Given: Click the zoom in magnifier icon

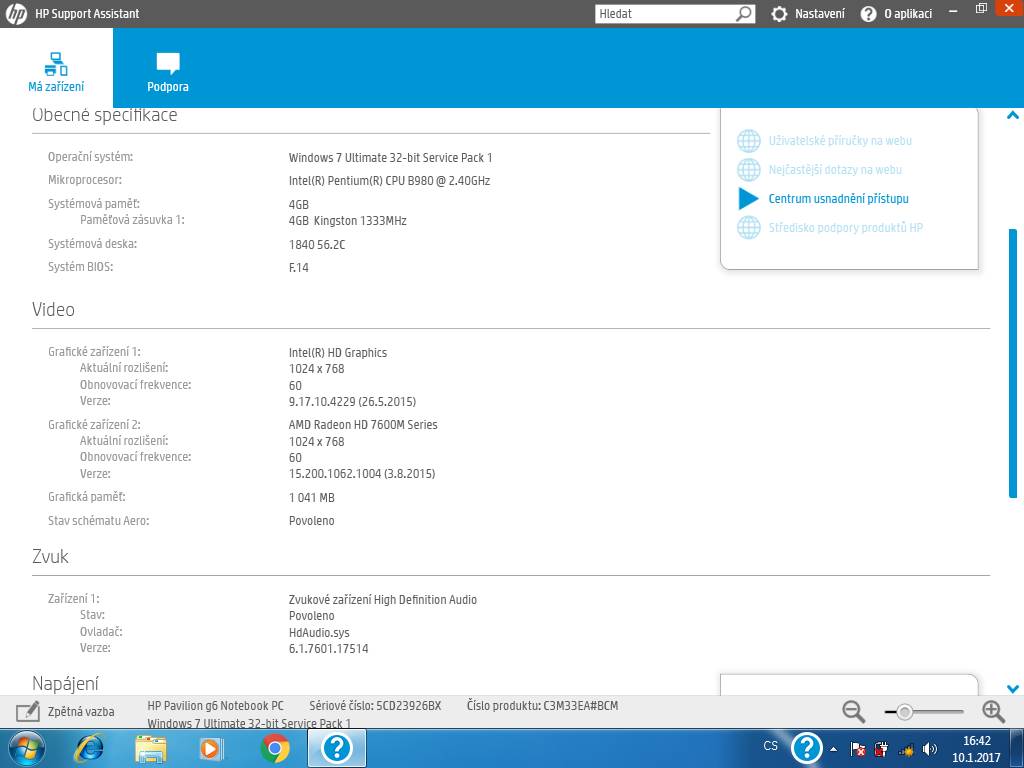Looking at the screenshot, I should click(x=993, y=712).
